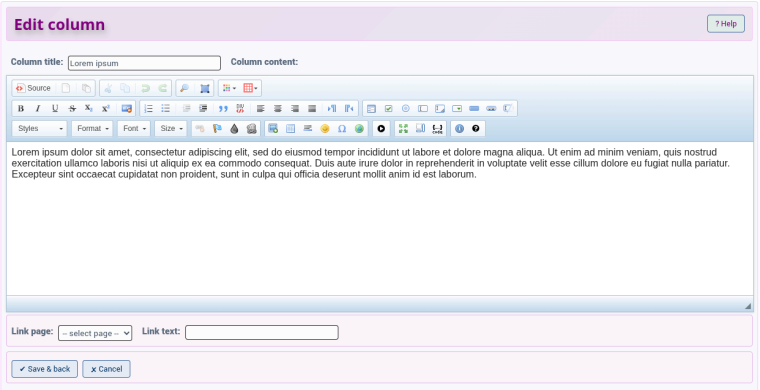
Task: Insert a special character (Omega)
Action: click(342, 128)
